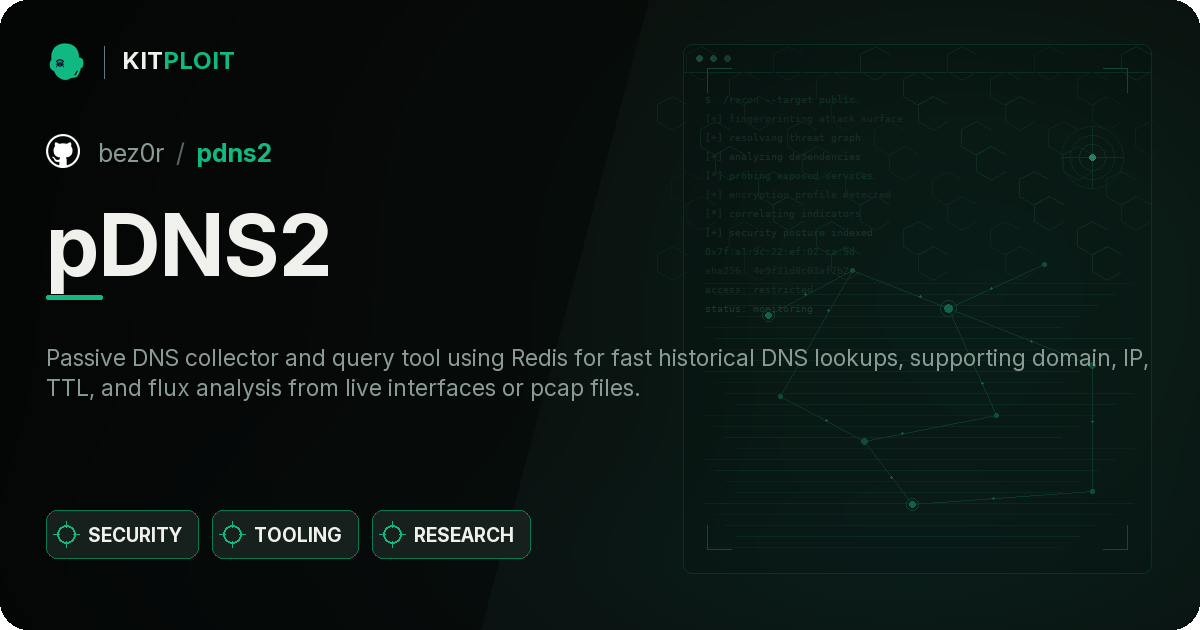Click the 'status: monitoring' terminal line
The height and width of the screenshot is (630, 1200).
[759, 309]
